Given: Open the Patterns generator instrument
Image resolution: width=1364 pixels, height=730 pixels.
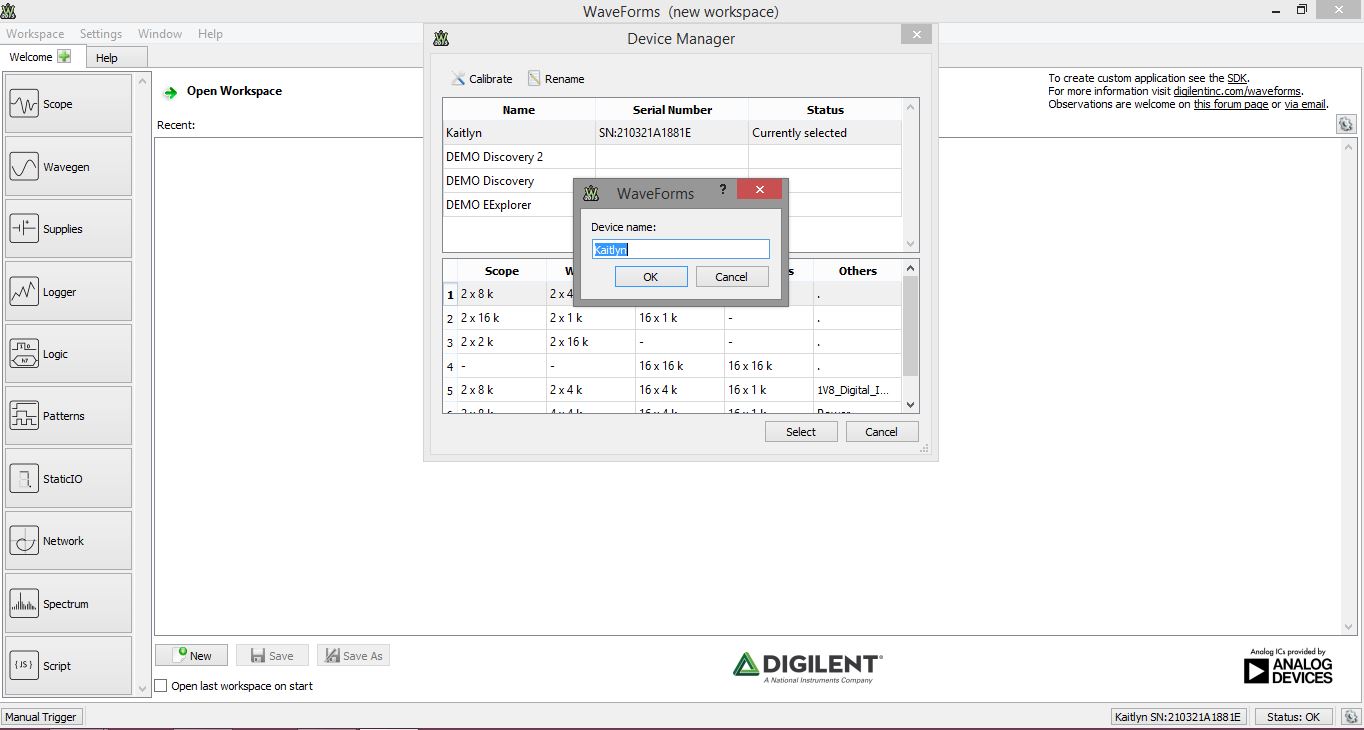Looking at the screenshot, I should coord(68,416).
